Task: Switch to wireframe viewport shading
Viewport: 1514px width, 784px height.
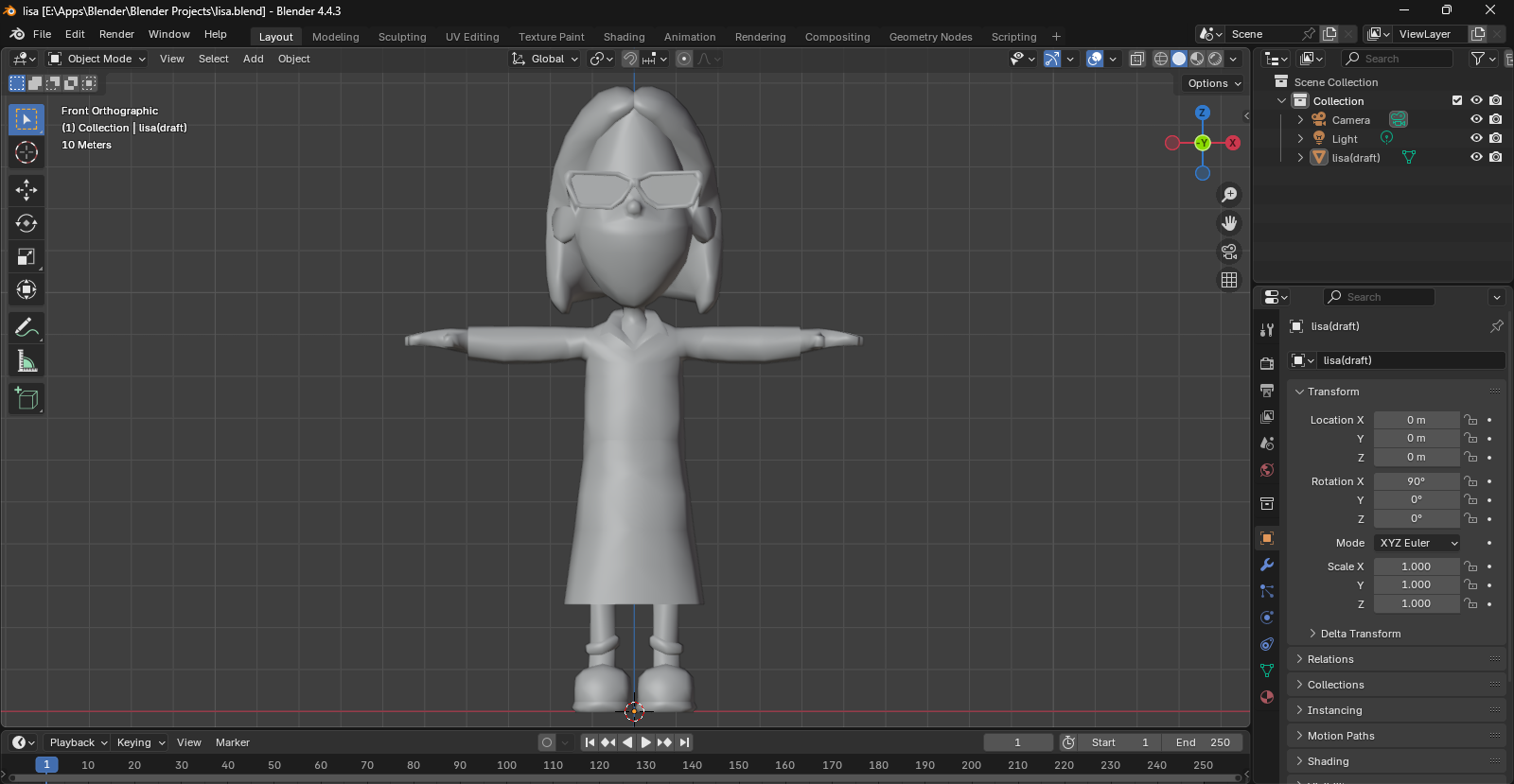Action: coord(1160,59)
